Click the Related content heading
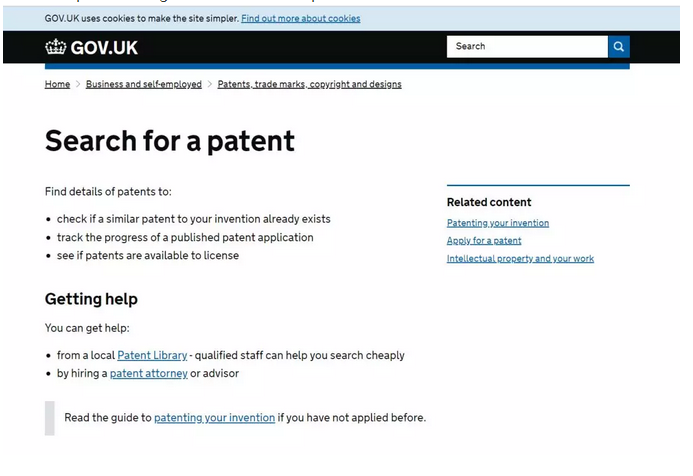 (489, 202)
